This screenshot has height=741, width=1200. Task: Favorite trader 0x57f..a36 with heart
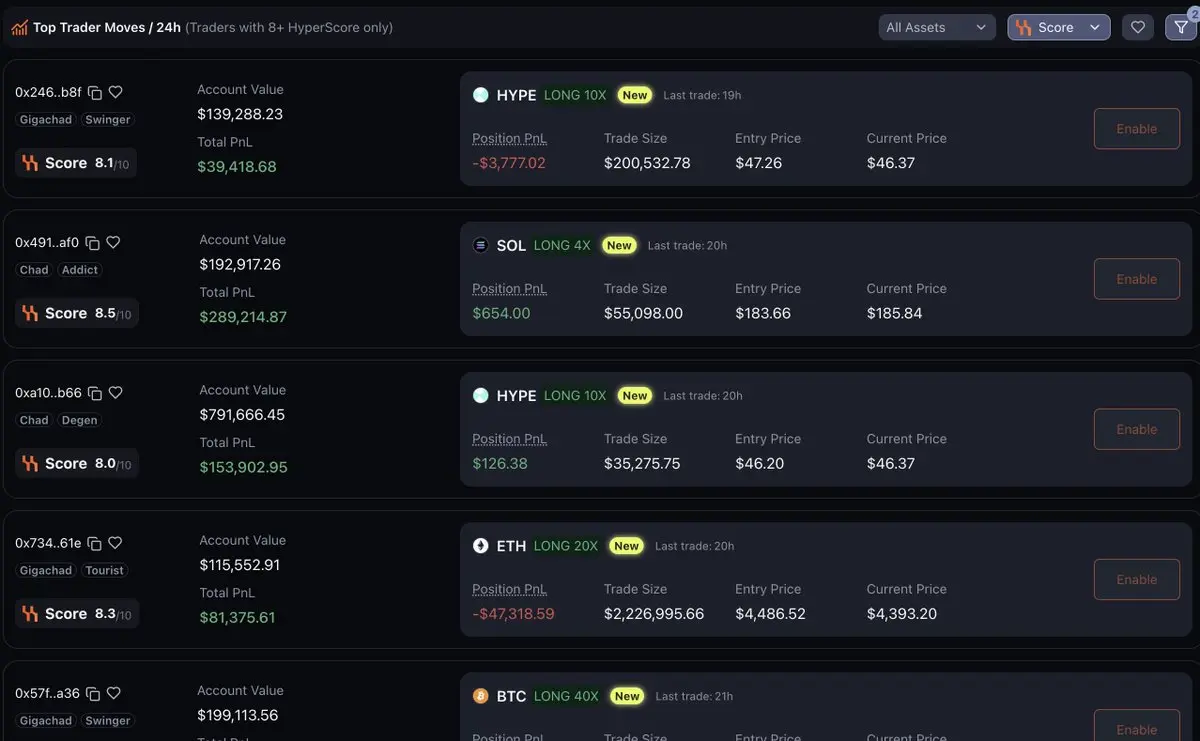(113, 693)
